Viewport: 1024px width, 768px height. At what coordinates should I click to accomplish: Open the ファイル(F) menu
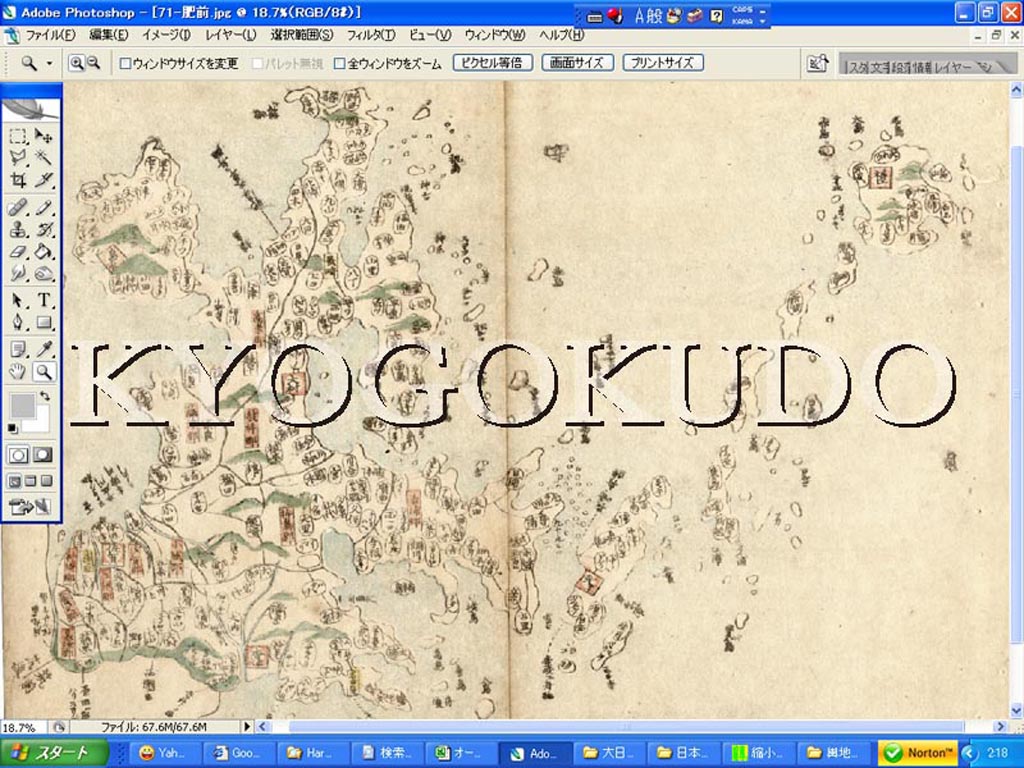tap(51, 35)
